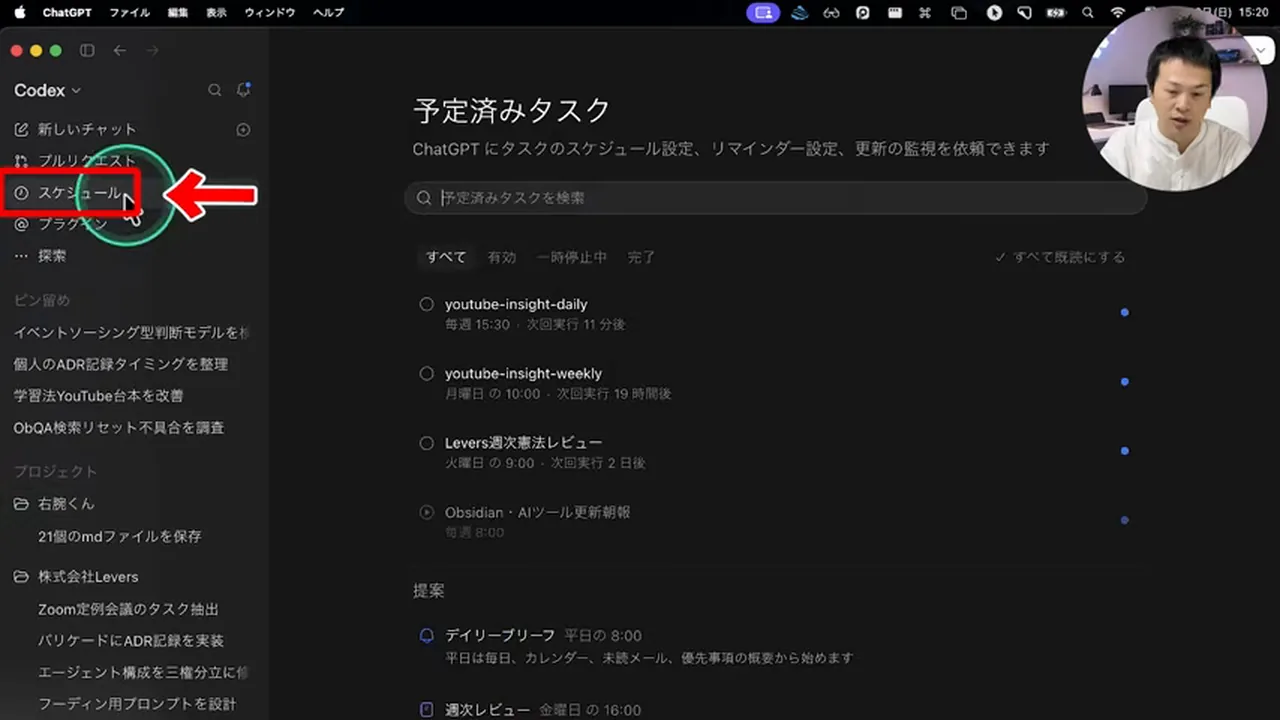Open the ファイル menu

(x=129, y=13)
